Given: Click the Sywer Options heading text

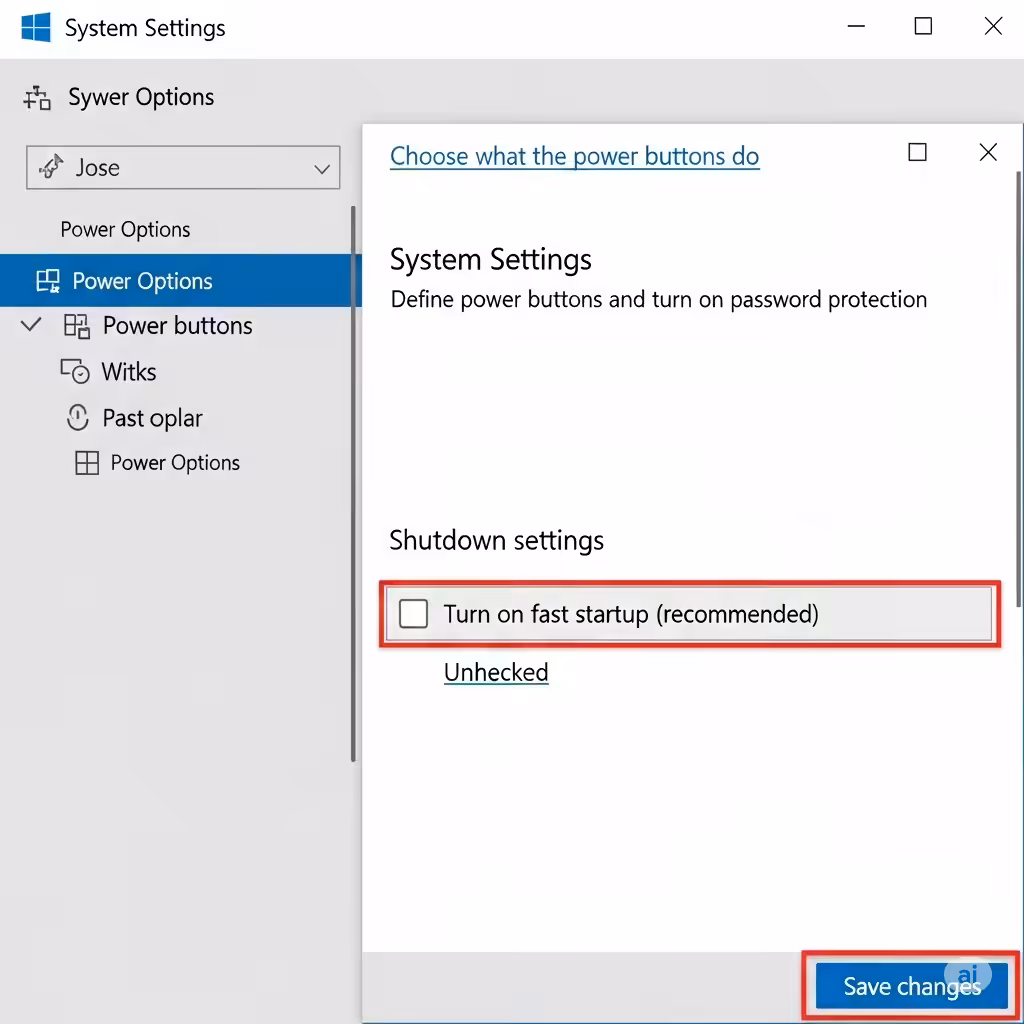Looking at the screenshot, I should 141,97.
